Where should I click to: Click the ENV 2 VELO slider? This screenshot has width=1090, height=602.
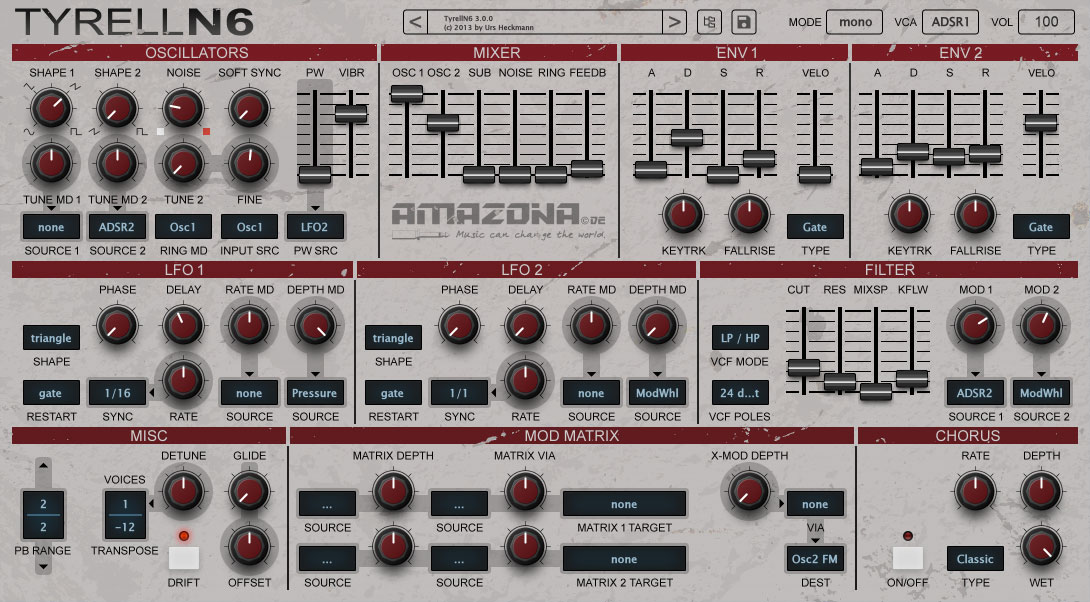(x=1041, y=123)
